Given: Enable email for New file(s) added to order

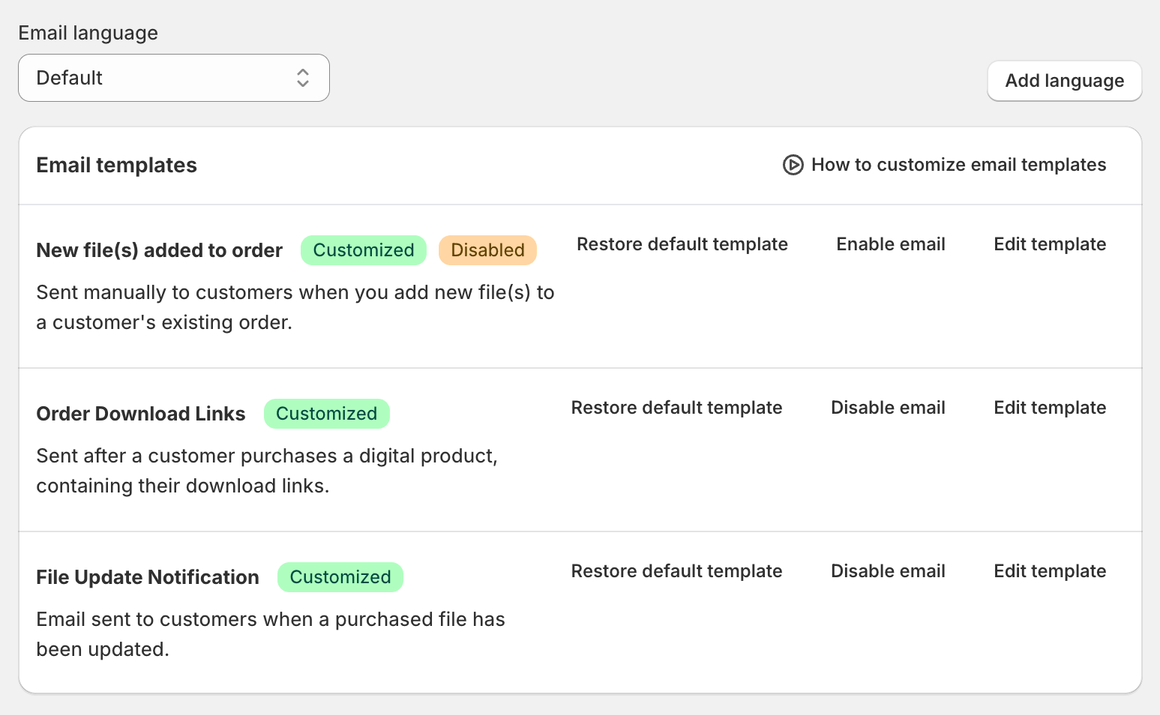Looking at the screenshot, I should pyautogui.click(x=891, y=244).
